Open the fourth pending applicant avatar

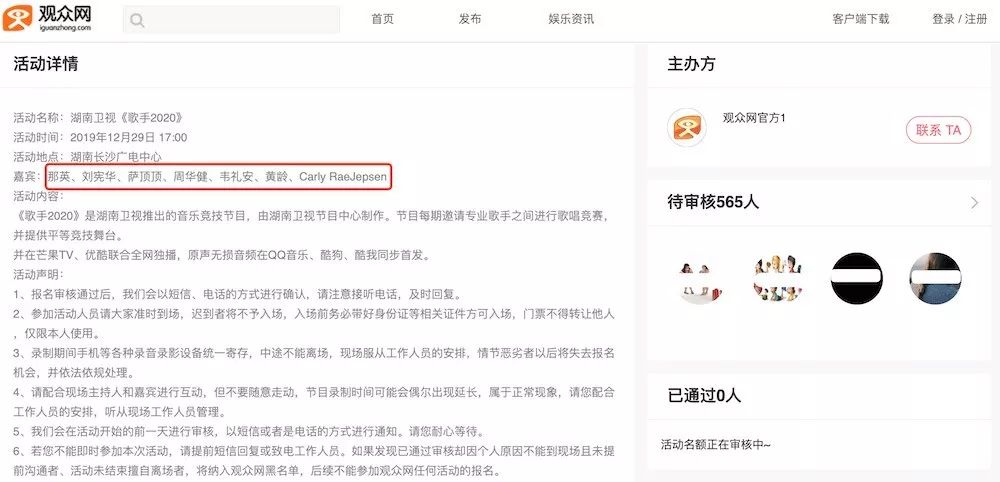tap(935, 279)
